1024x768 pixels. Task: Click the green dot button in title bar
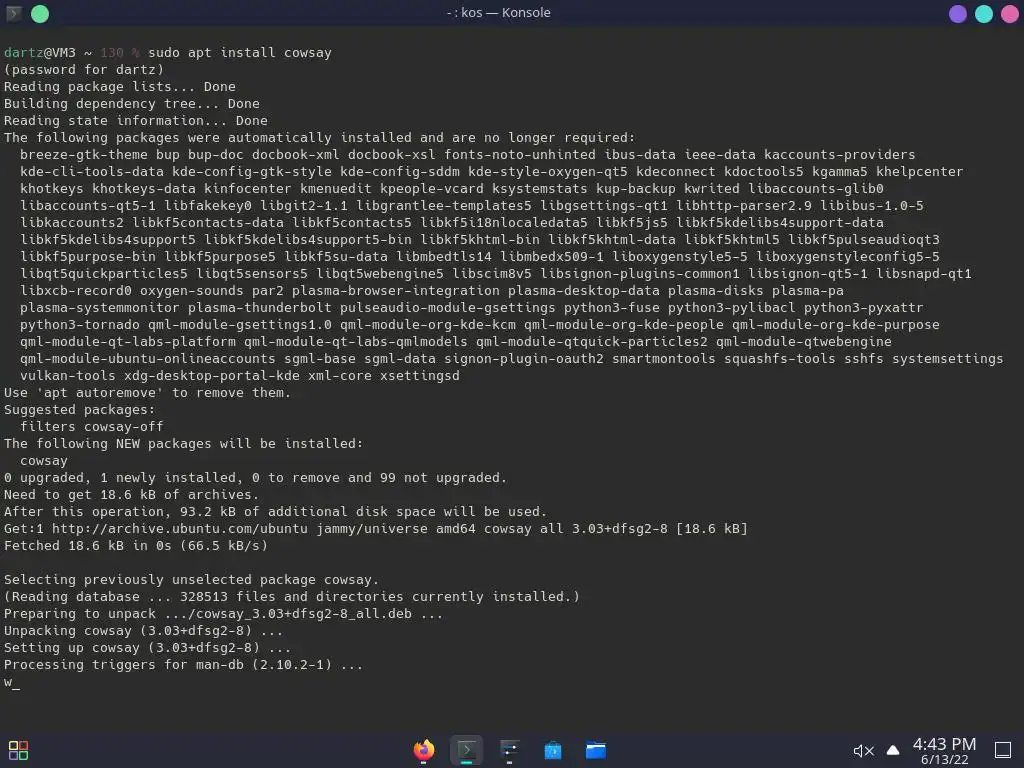40,14
